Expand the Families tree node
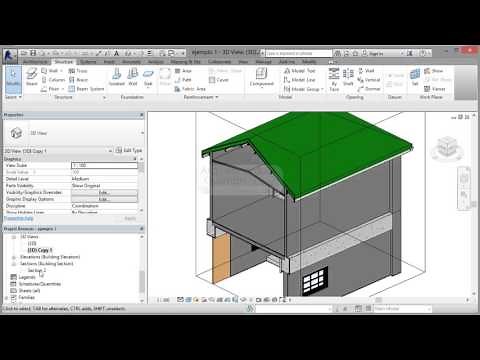 click(7, 297)
